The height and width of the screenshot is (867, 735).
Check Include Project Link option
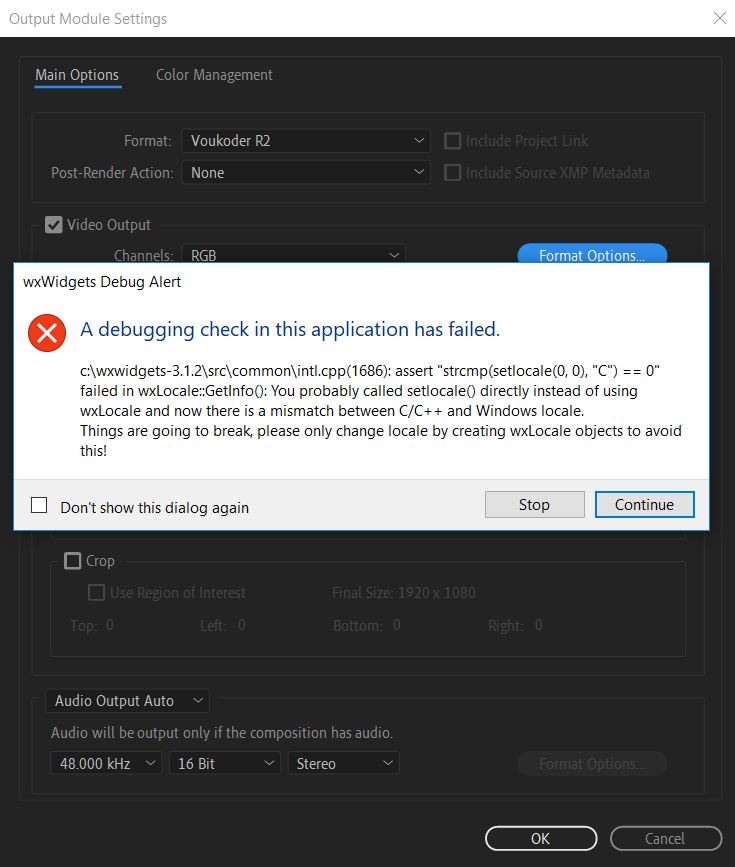(x=452, y=141)
